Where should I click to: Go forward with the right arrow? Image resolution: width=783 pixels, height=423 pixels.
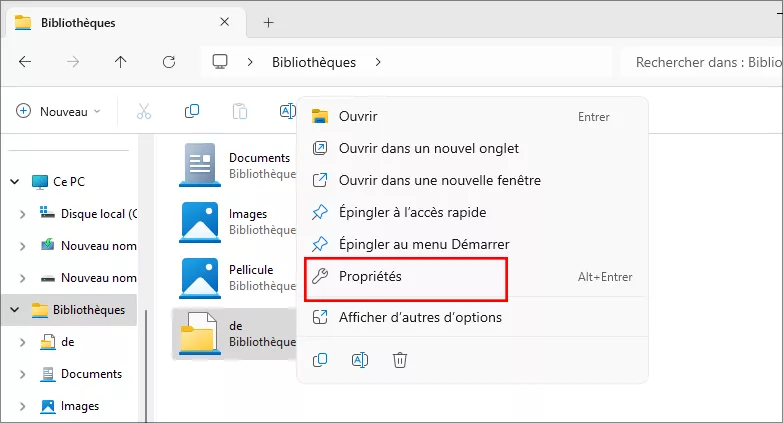[73, 62]
